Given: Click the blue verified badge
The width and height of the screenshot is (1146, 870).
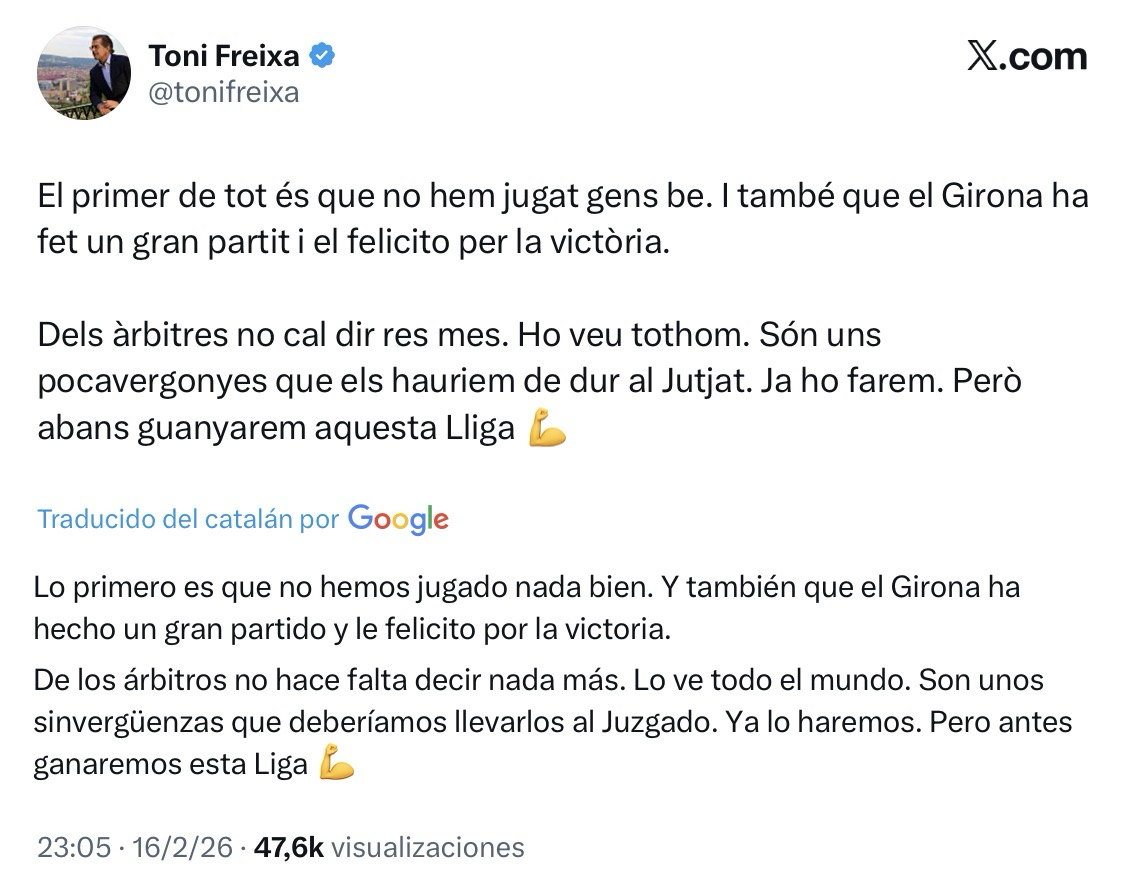Looking at the screenshot, I should [x=321, y=56].
